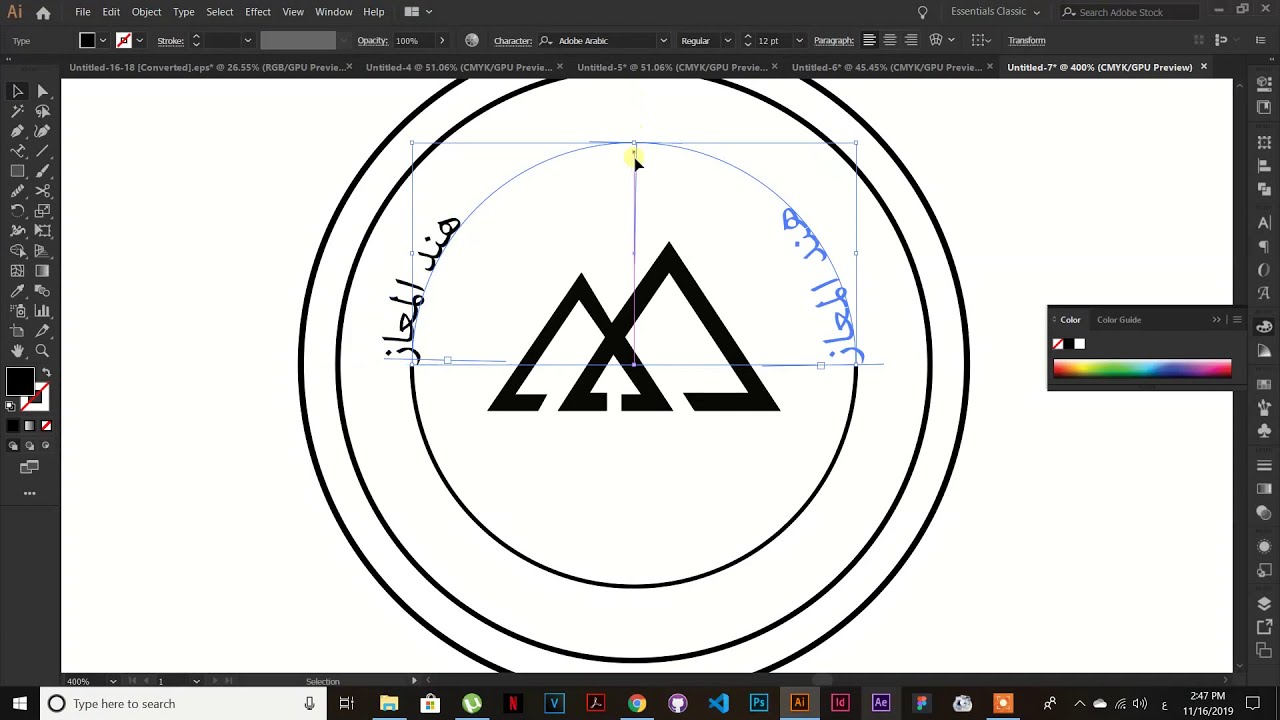Select the Zoom tool
Screen dimensions: 1280x720
click(x=42, y=351)
